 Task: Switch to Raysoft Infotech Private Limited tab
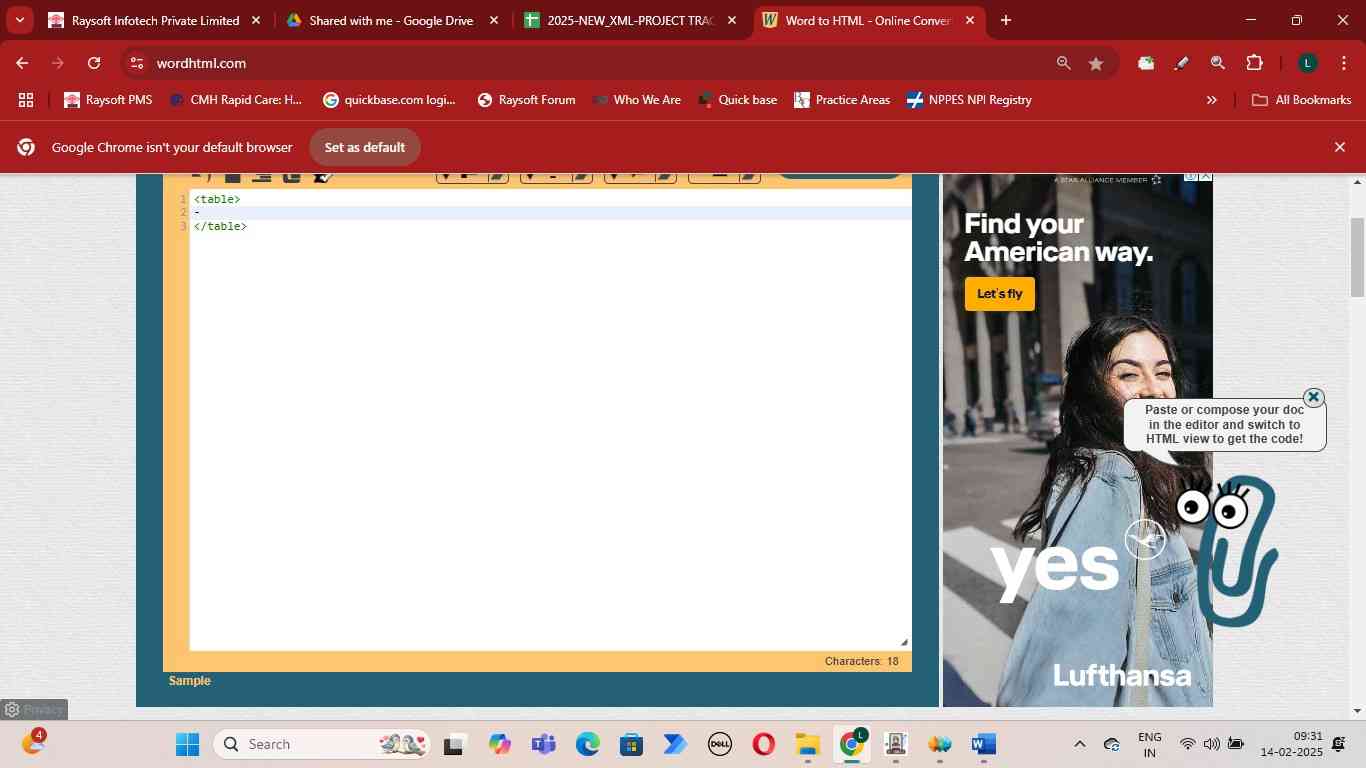coord(155,20)
